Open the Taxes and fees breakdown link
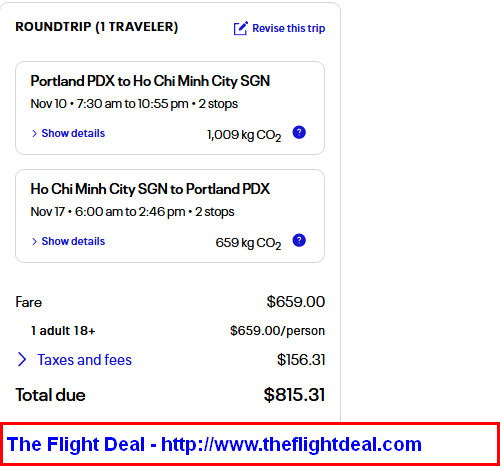 (84, 360)
